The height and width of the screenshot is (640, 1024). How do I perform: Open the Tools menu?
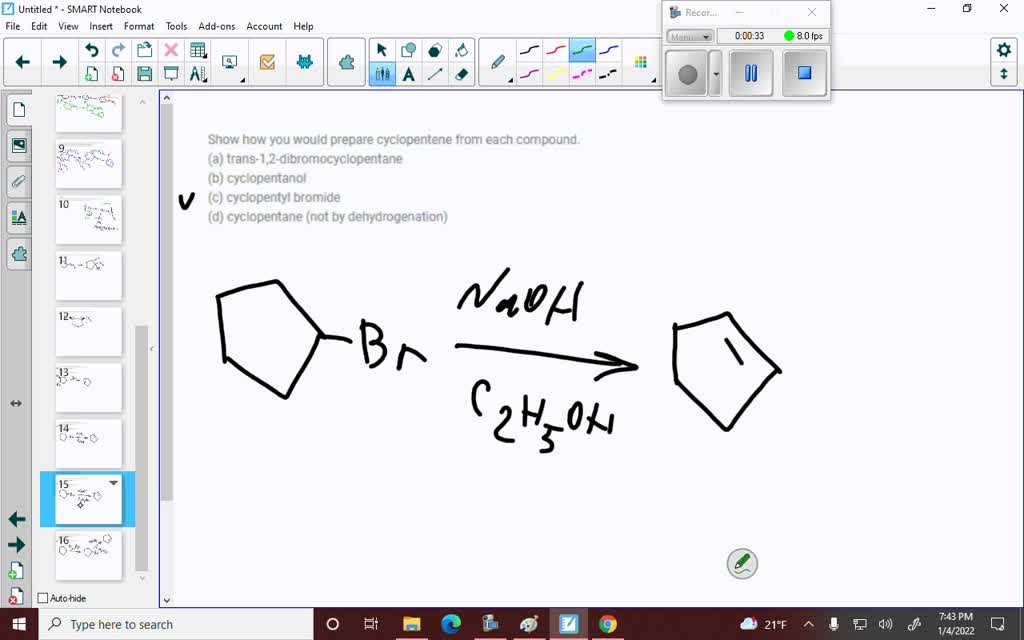pos(176,26)
